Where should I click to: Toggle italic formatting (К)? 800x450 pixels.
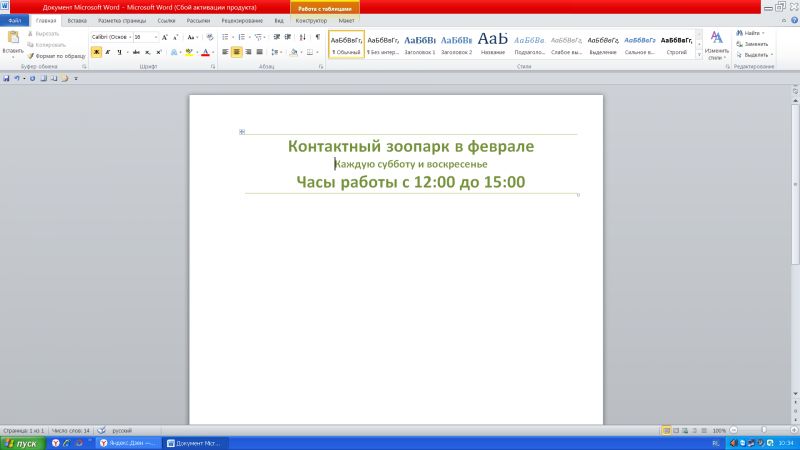109,52
